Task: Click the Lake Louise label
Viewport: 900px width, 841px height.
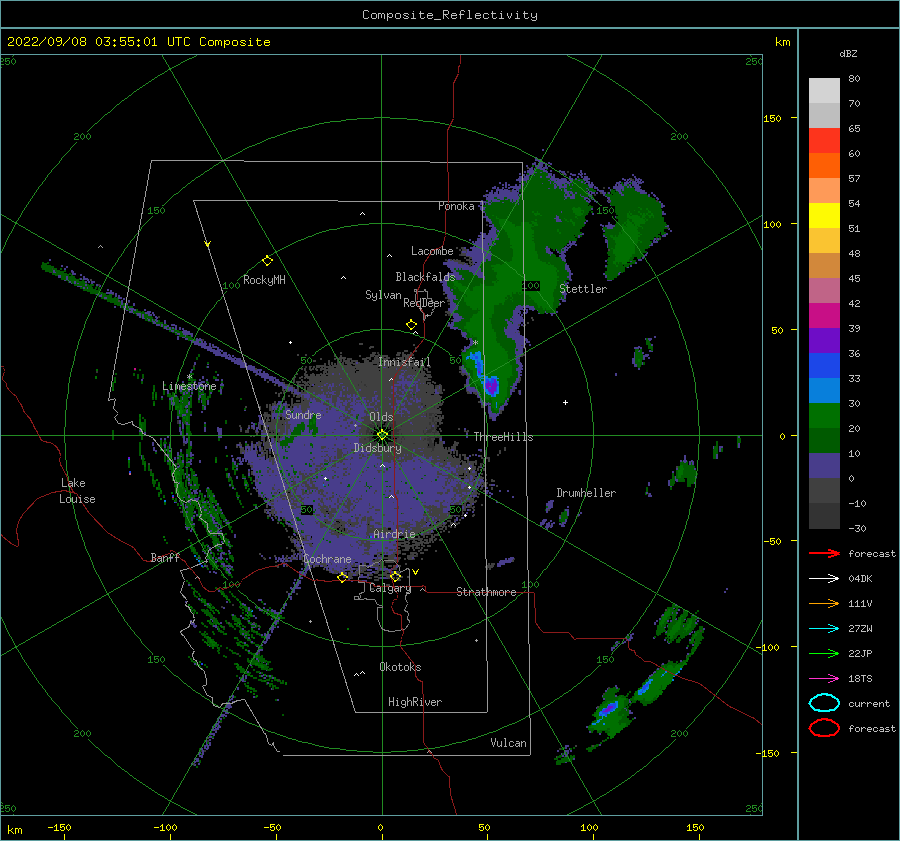Action: (x=78, y=491)
